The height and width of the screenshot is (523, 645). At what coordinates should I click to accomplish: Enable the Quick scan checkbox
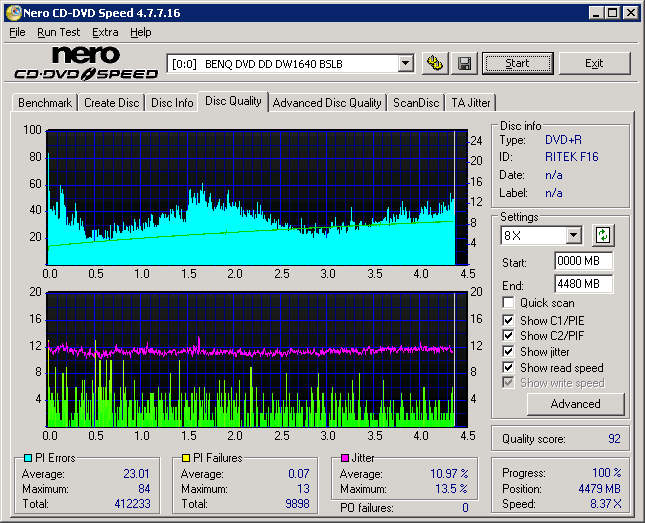click(x=509, y=303)
